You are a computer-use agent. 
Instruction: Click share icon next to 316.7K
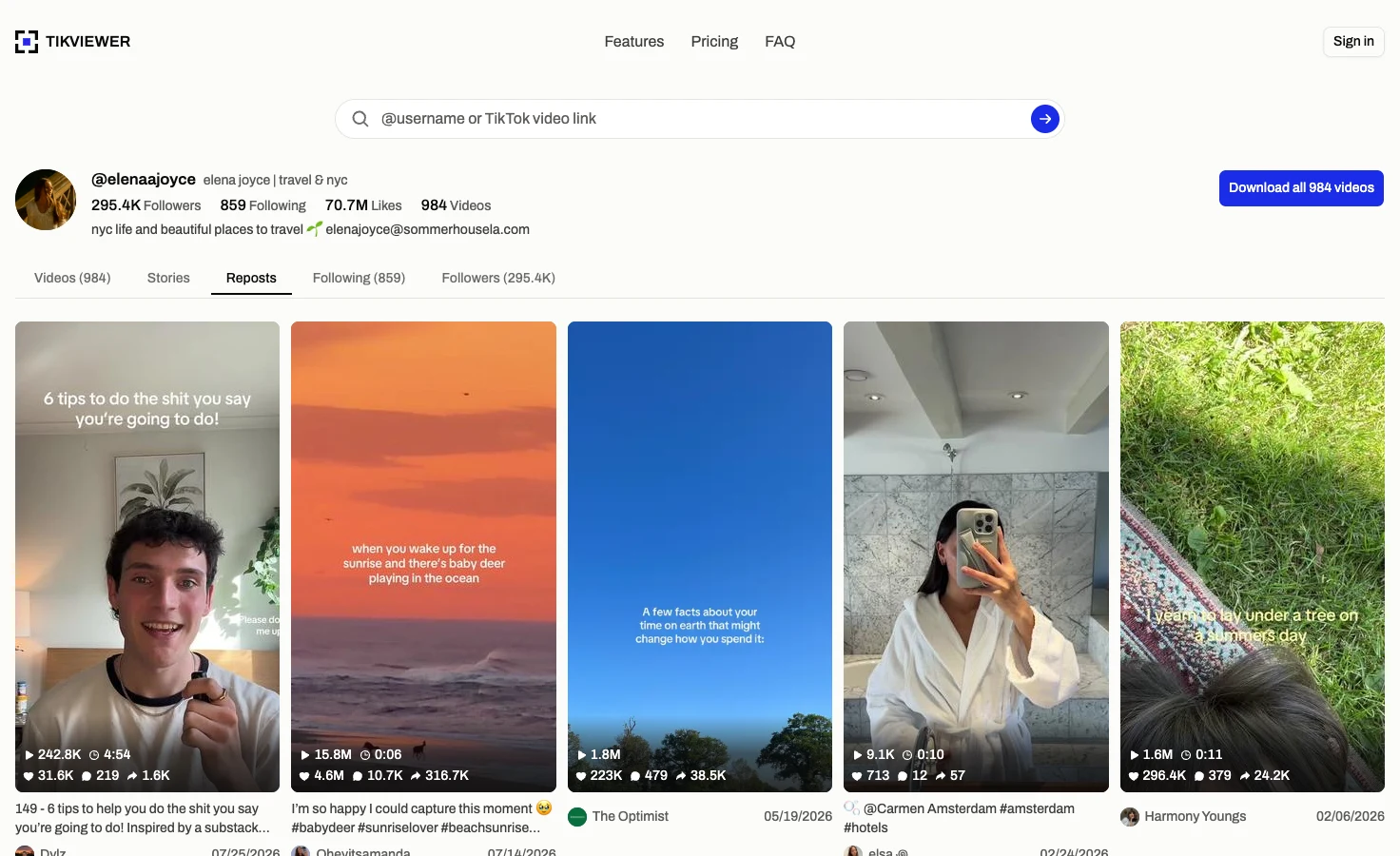(x=416, y=776)
